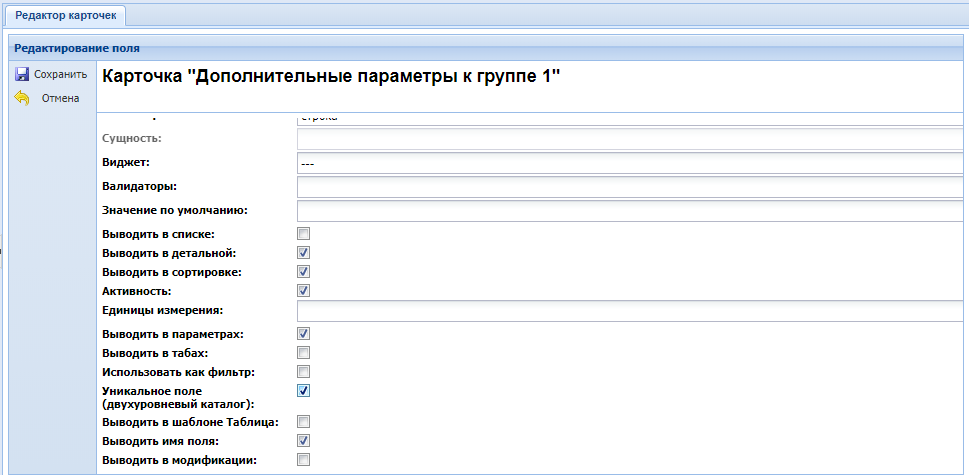Disable the Выводить в параметрах checkbox
Viewport: 969px width, 475px height.
coord(304,333)
